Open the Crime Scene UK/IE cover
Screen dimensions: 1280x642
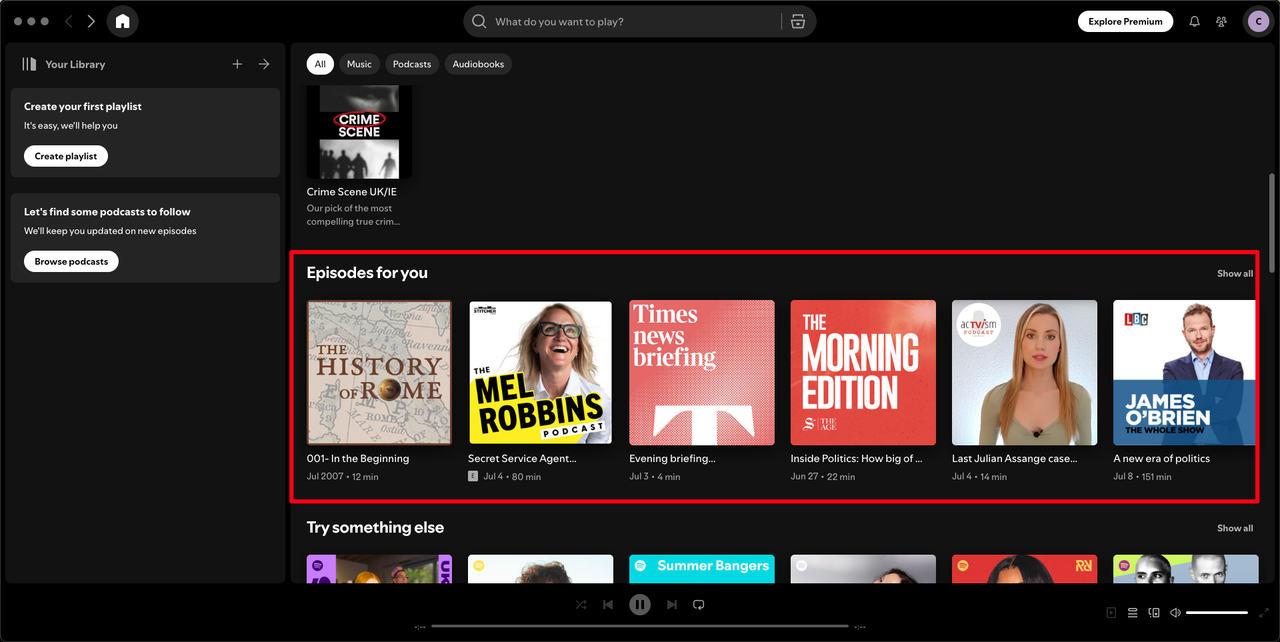click(359, 132)
